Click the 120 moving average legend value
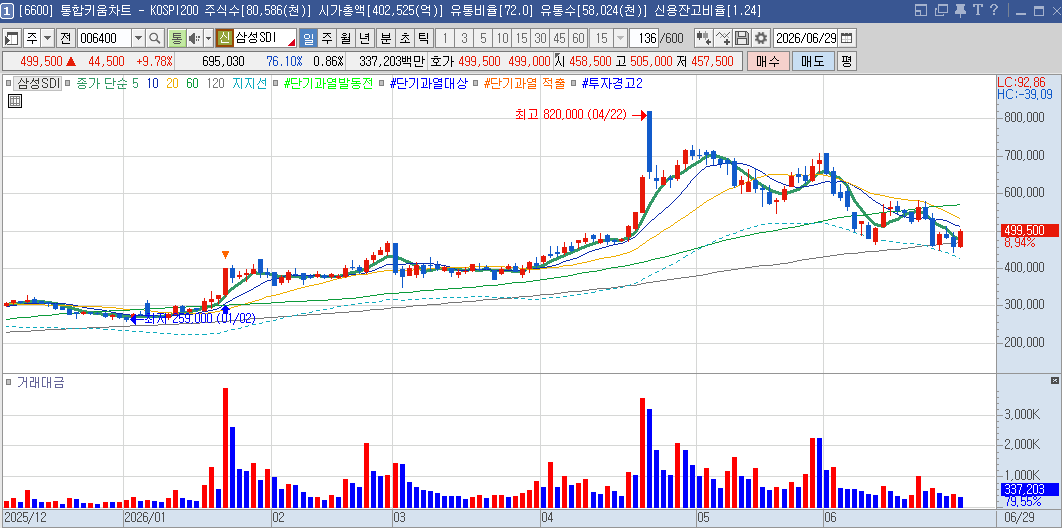Screen dimensions: 1062x528 coord(215,84)
